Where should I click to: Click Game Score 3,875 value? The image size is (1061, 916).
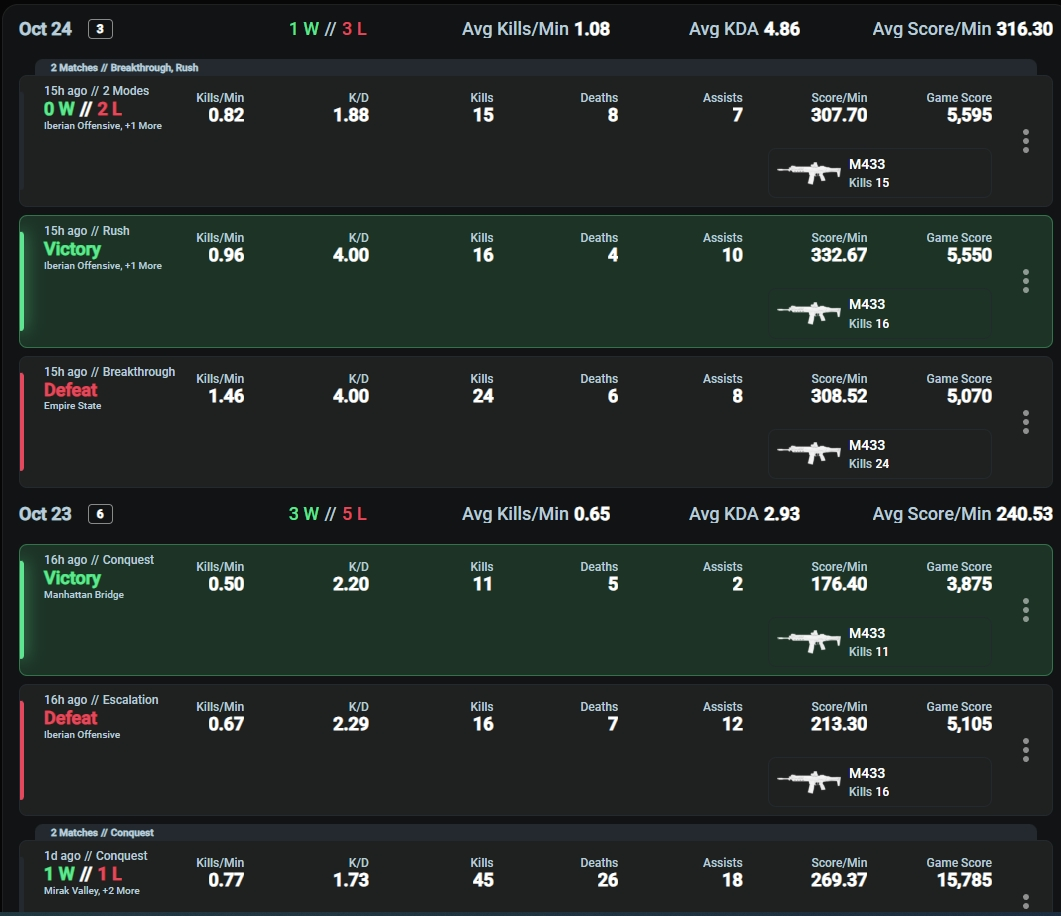(969, 585)
